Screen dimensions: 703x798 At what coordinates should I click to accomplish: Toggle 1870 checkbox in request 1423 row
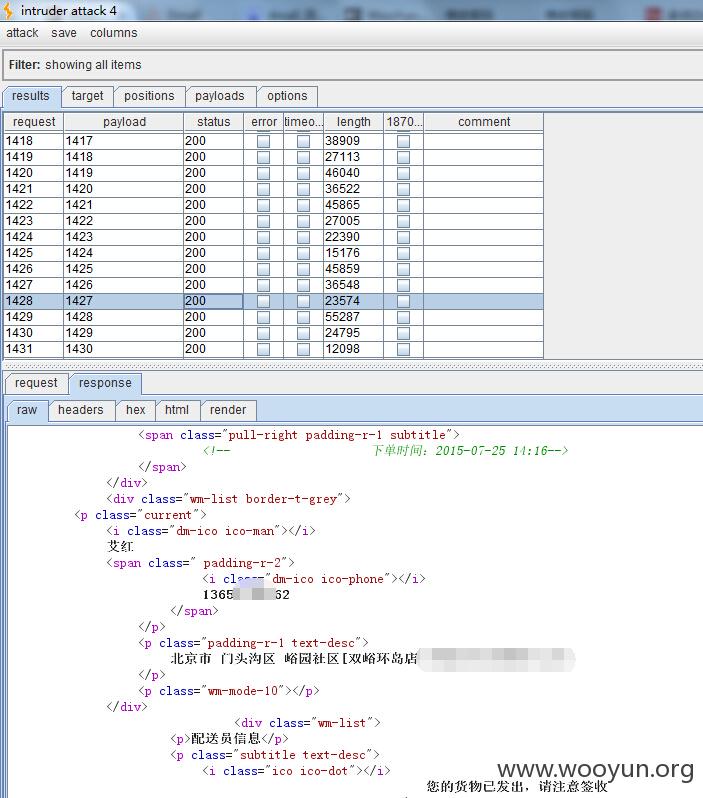(404, 221)
